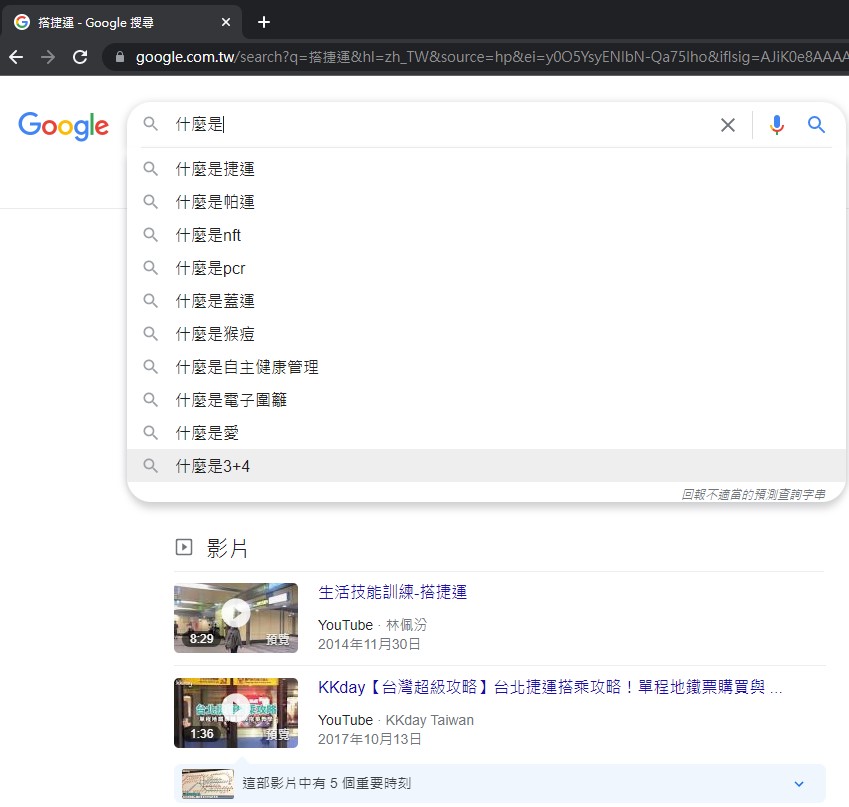
Task: Expand 這部影片中有 5 個重要時刻 with the chevron
Action: (x=798, y=784)
